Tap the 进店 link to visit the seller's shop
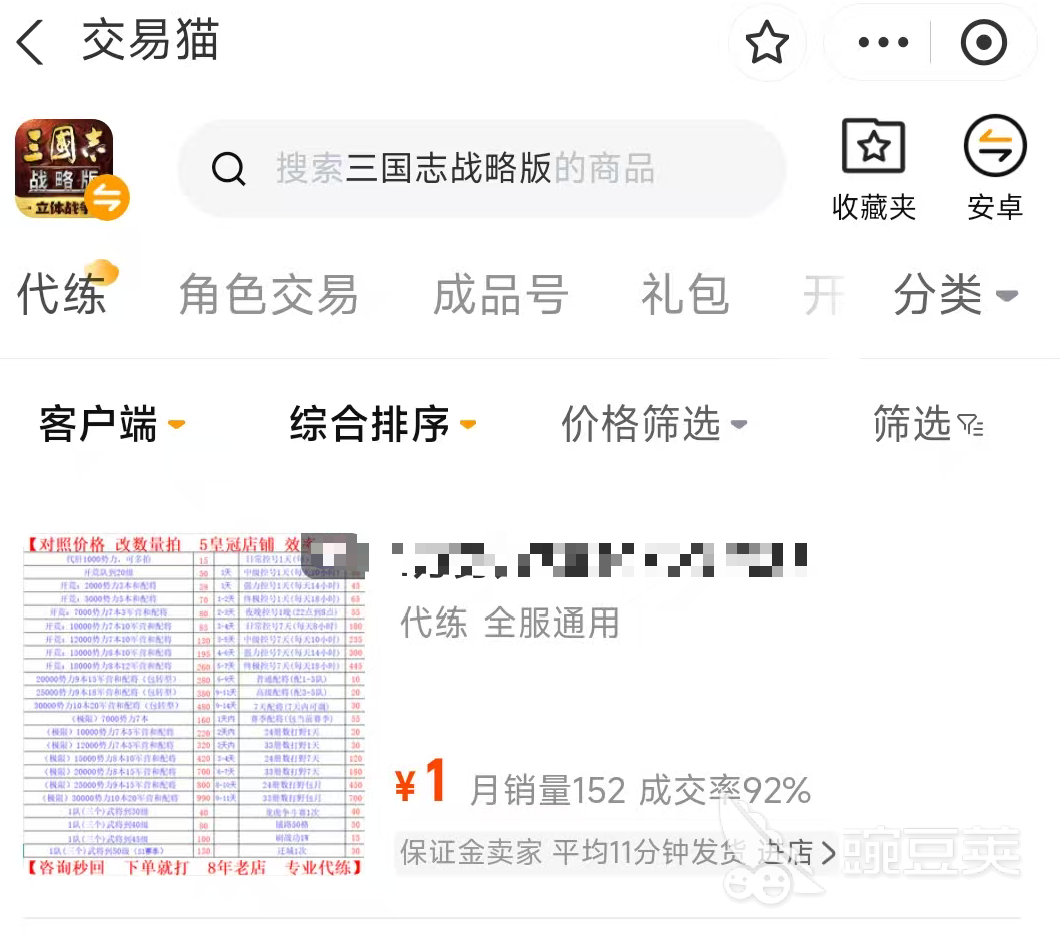Screen dimensions: 1060x935 pyautogui.click(x=796, y=853)
